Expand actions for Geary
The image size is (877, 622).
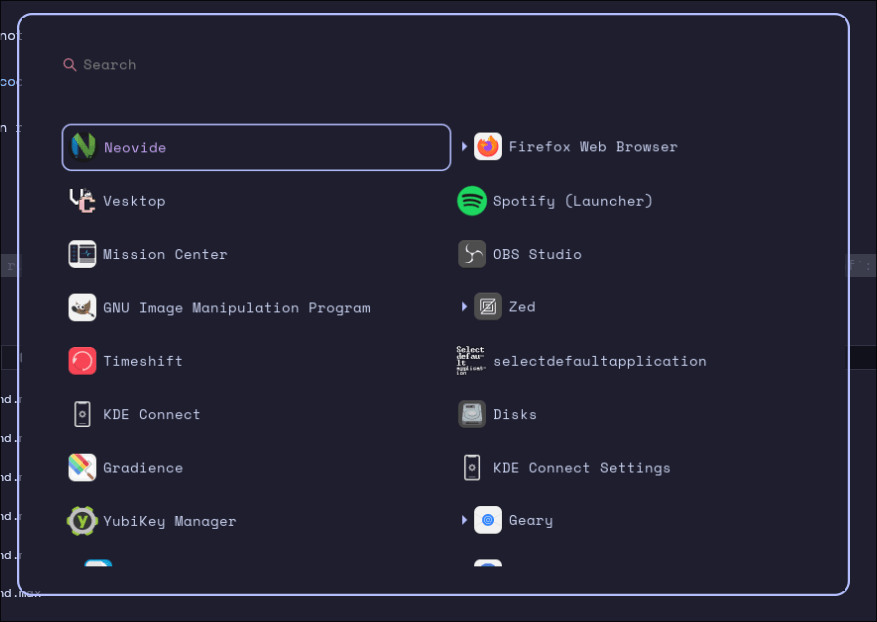[x=463, y=520]
